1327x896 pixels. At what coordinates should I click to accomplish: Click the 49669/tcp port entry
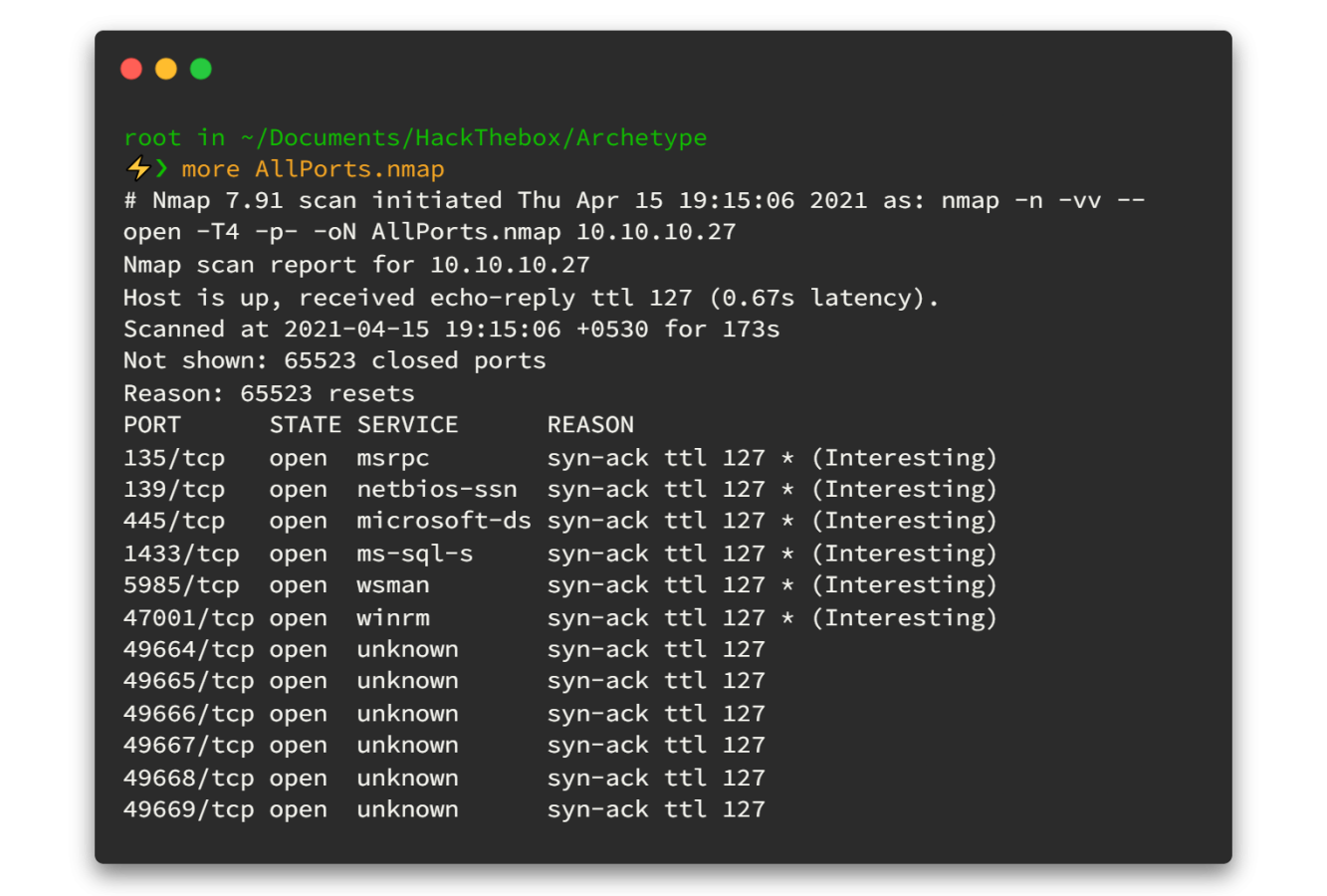[x=189, y=809]
